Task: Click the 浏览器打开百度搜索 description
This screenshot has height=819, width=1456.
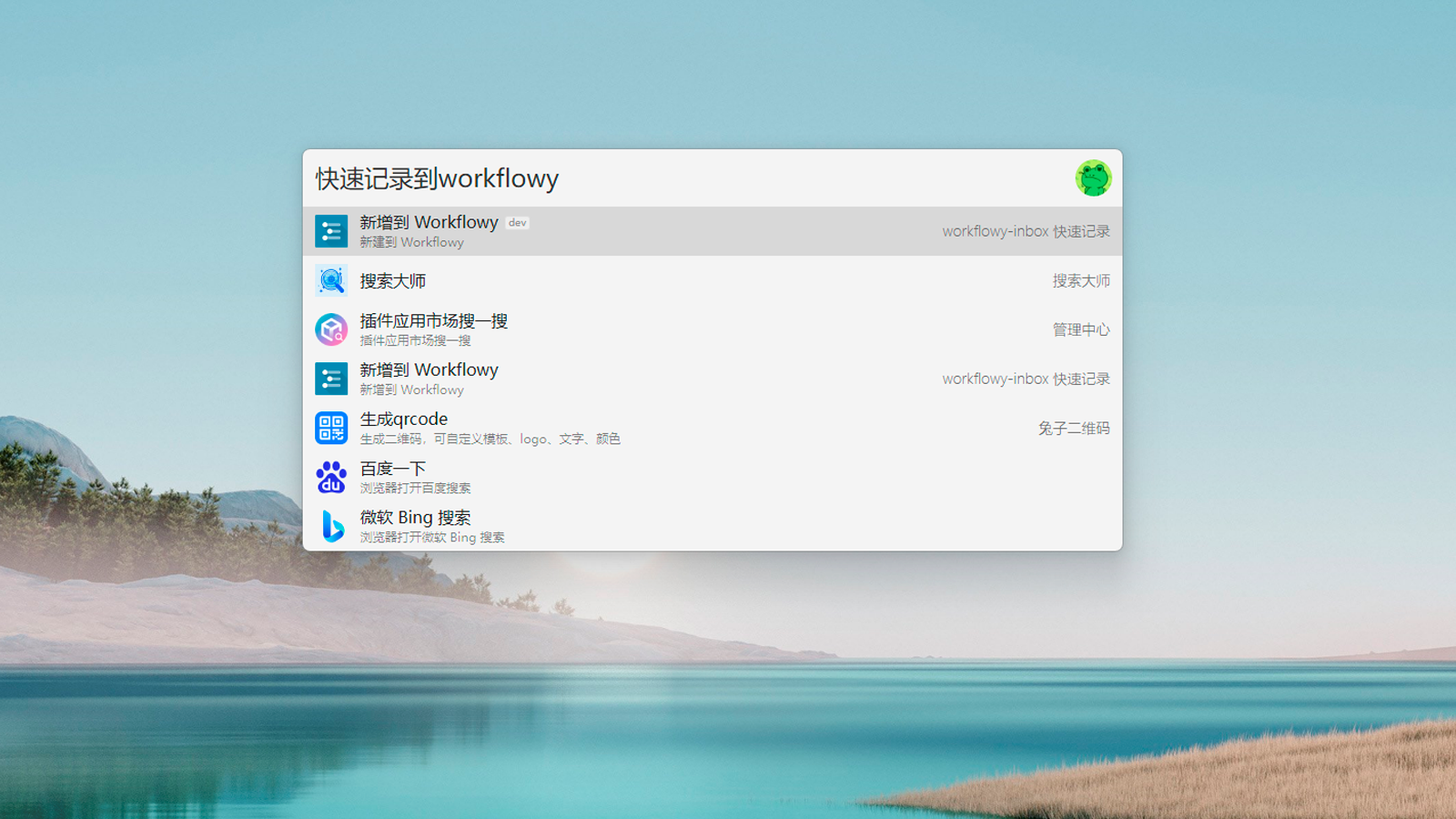Action: [x=415, y=489]
